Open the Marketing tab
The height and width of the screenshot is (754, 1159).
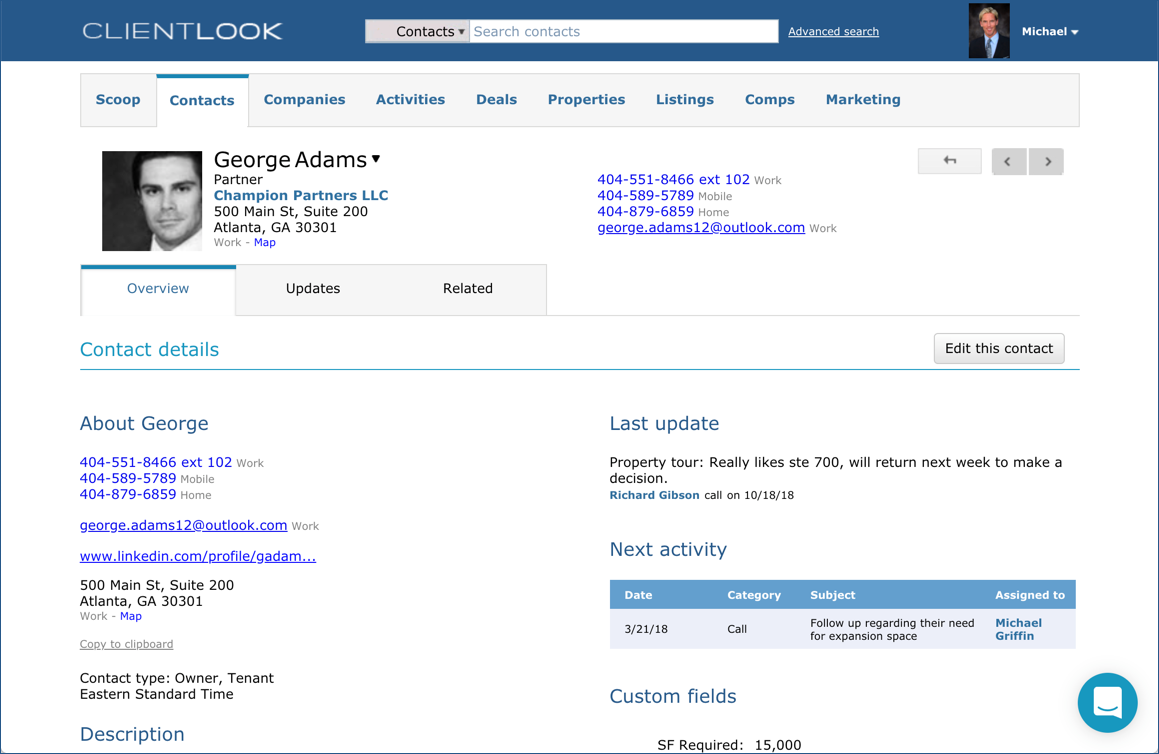click(863, 100)
